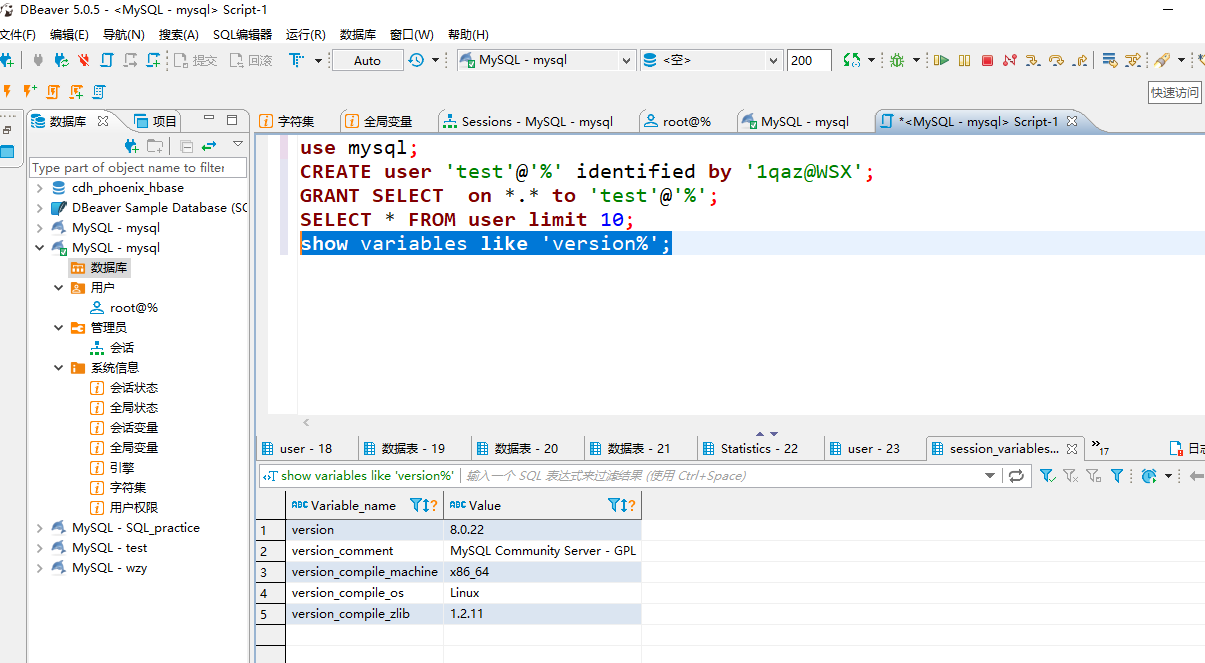Click the 快速访问 quick access button
The height and width of the screenshot is (663, 1205).
click(x=1174, y=92)
